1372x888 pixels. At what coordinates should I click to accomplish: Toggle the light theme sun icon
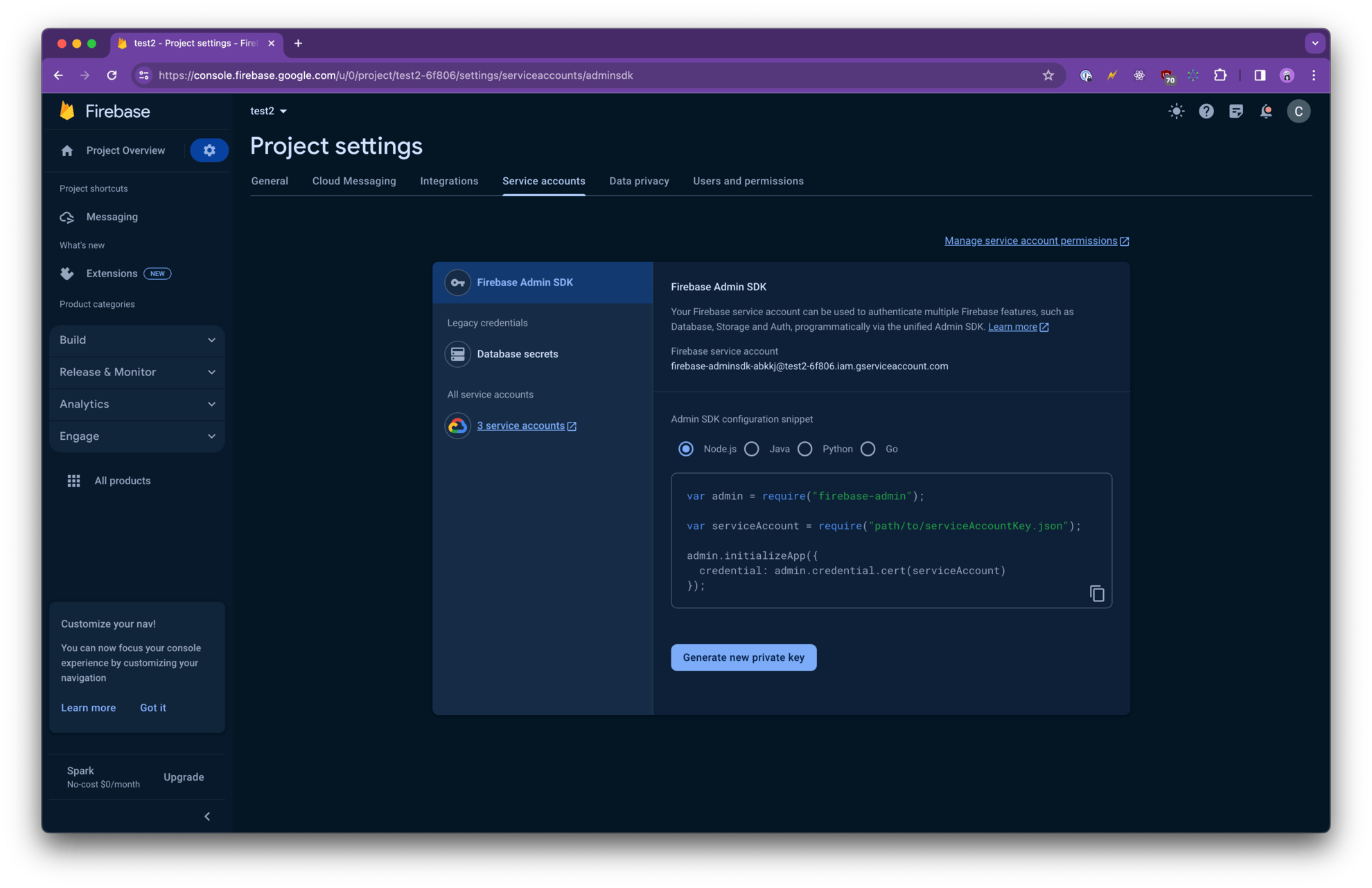pyautogui.click(x=1176, y=111)
